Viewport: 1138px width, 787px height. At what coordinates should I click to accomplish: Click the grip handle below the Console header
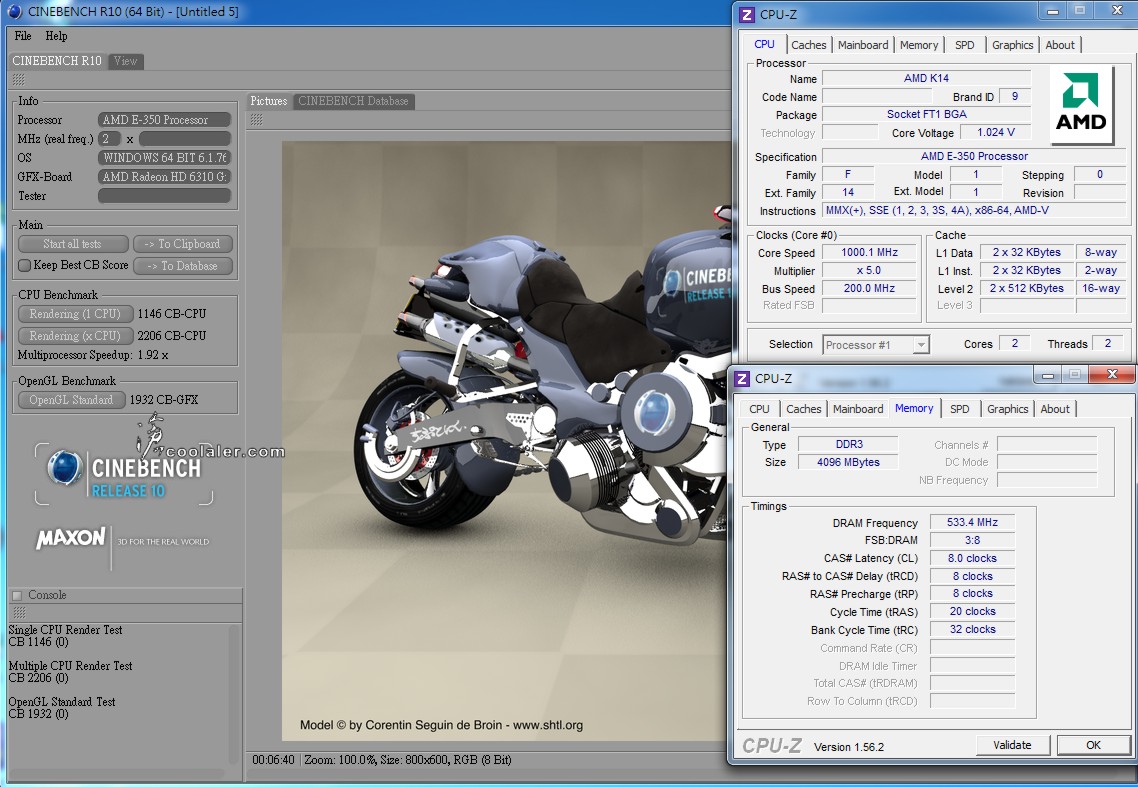click(19, 612)
